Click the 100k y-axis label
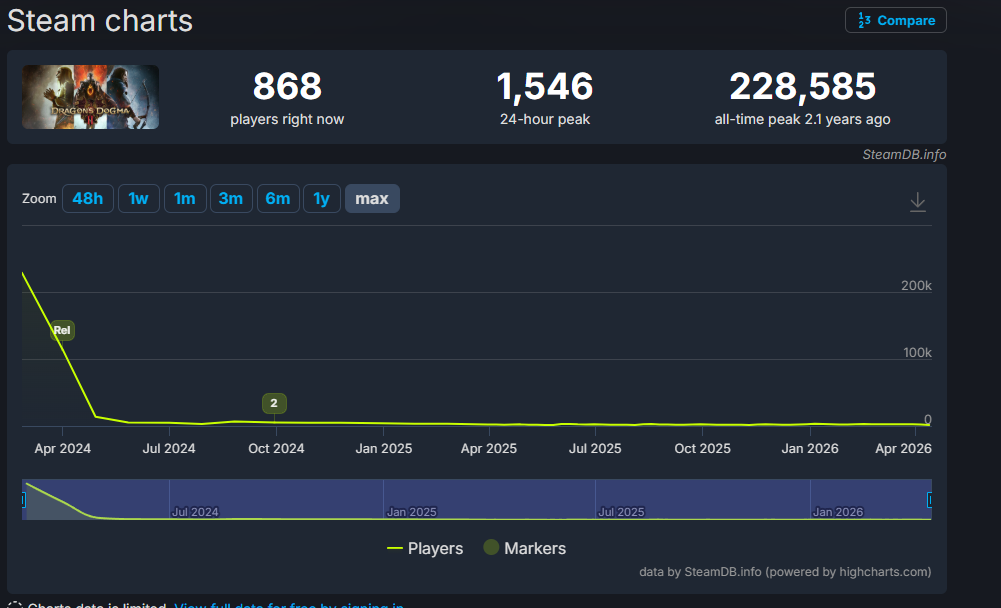 click(x=917, y=353)
